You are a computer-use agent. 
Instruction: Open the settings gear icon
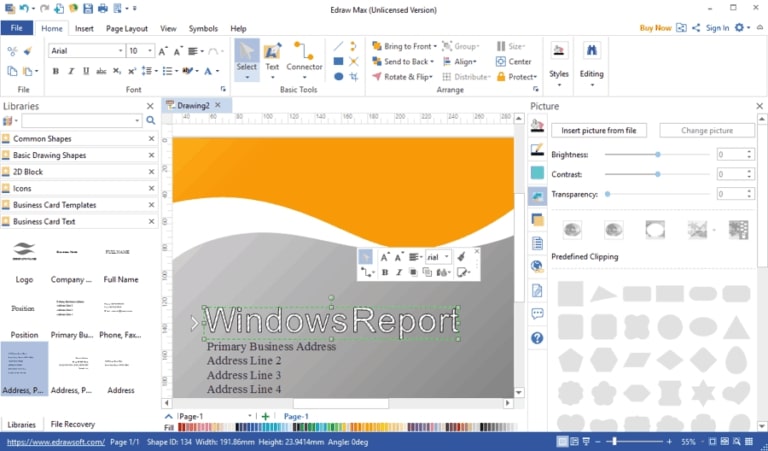pyautogui.click(x=739, y=28)
